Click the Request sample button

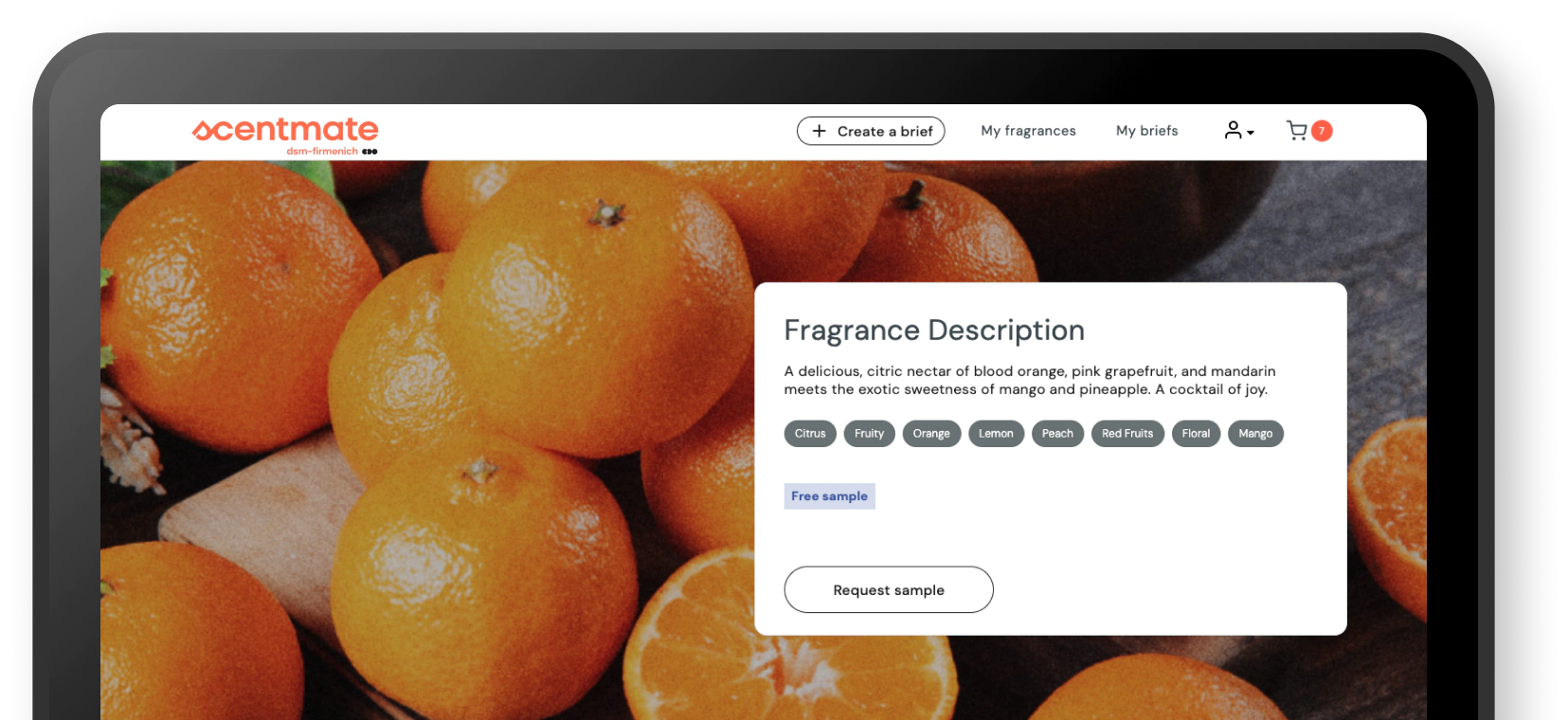click(x=889, y=590)
